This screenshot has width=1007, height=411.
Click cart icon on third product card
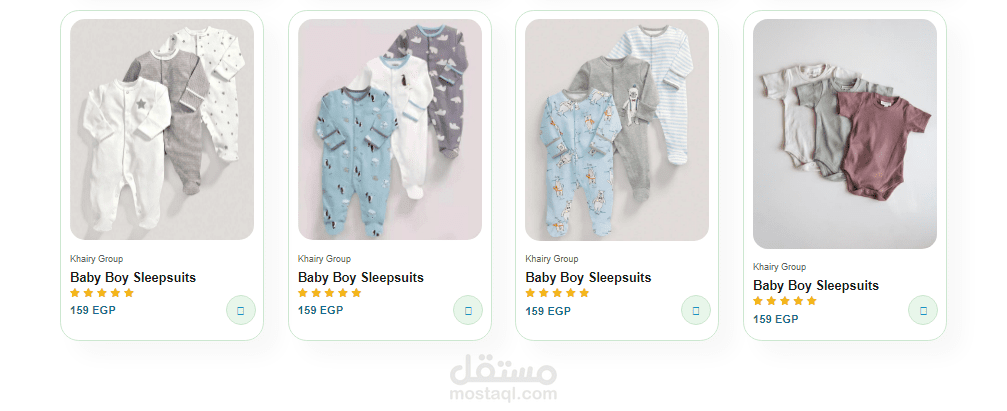point(696,310)
